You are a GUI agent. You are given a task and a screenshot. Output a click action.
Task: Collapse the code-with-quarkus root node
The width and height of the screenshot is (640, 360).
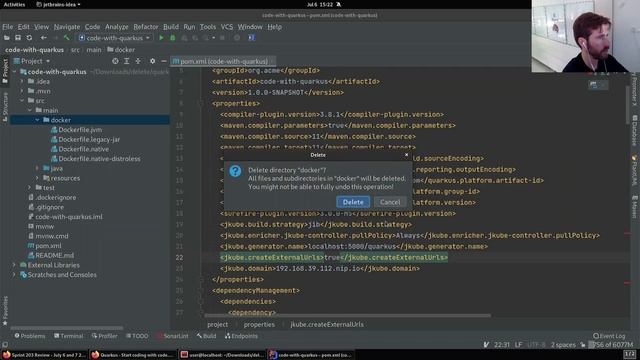15,72
